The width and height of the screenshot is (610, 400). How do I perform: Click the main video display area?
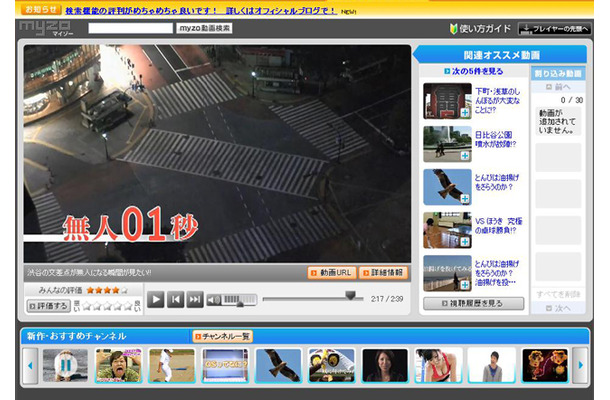point(217,153)
